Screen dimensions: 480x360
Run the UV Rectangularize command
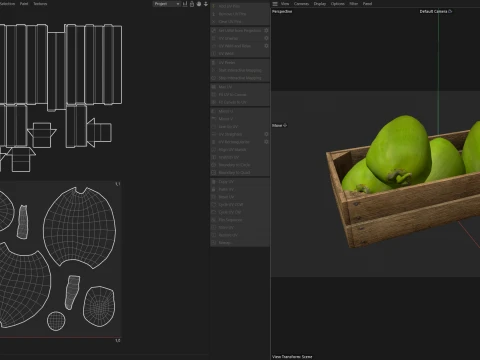click(236, 142)
